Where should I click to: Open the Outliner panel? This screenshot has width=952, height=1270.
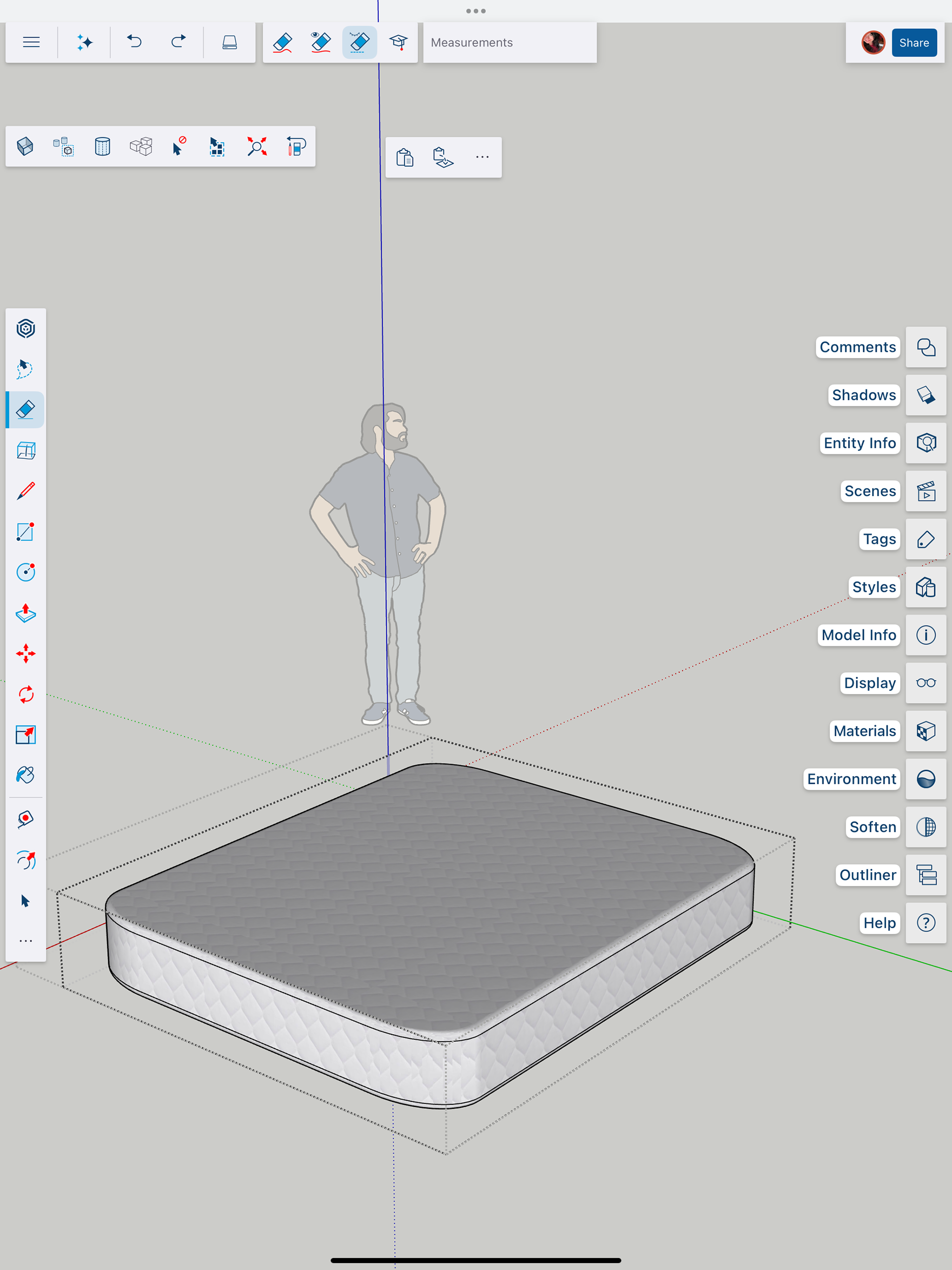point(925,875)
